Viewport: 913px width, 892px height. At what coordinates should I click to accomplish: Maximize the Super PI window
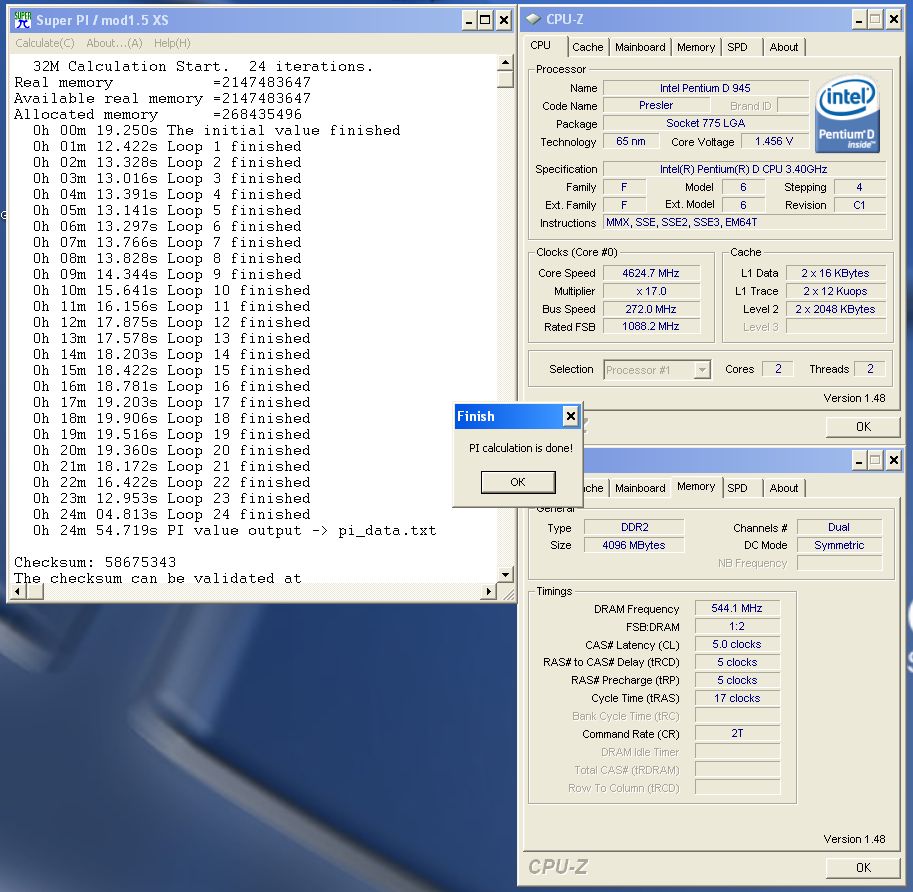coord(485,20)
